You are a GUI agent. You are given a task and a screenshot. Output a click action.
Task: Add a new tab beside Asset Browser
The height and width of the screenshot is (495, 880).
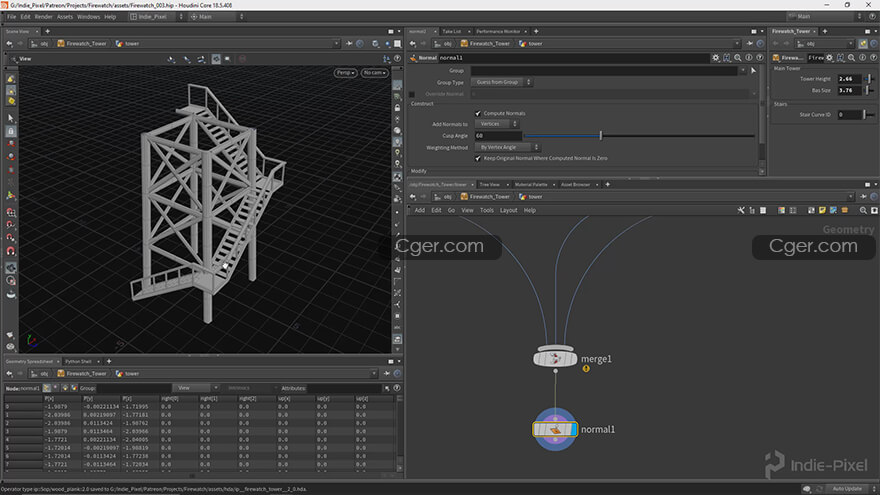click(607, 185)
